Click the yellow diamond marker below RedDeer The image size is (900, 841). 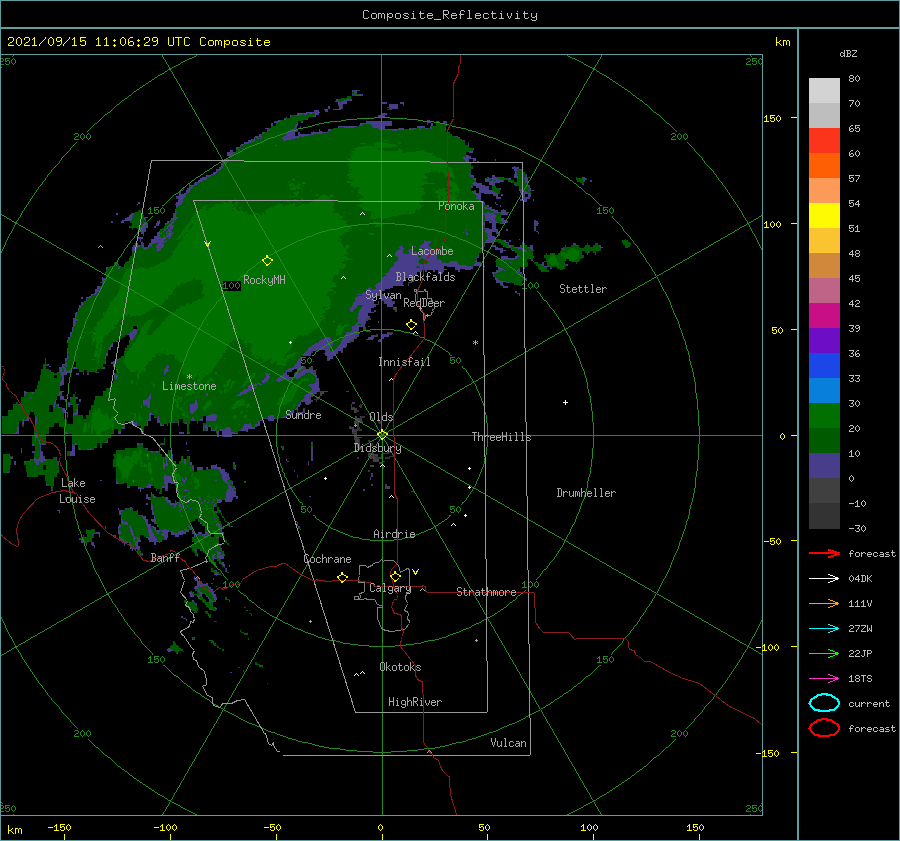tap(411, 325)
